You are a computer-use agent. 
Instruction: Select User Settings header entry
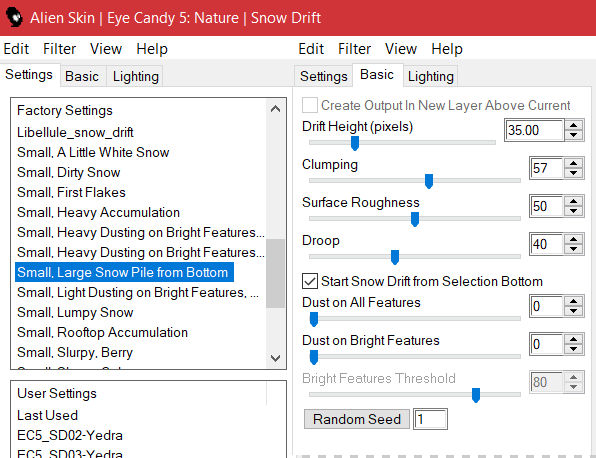point(57,393)
